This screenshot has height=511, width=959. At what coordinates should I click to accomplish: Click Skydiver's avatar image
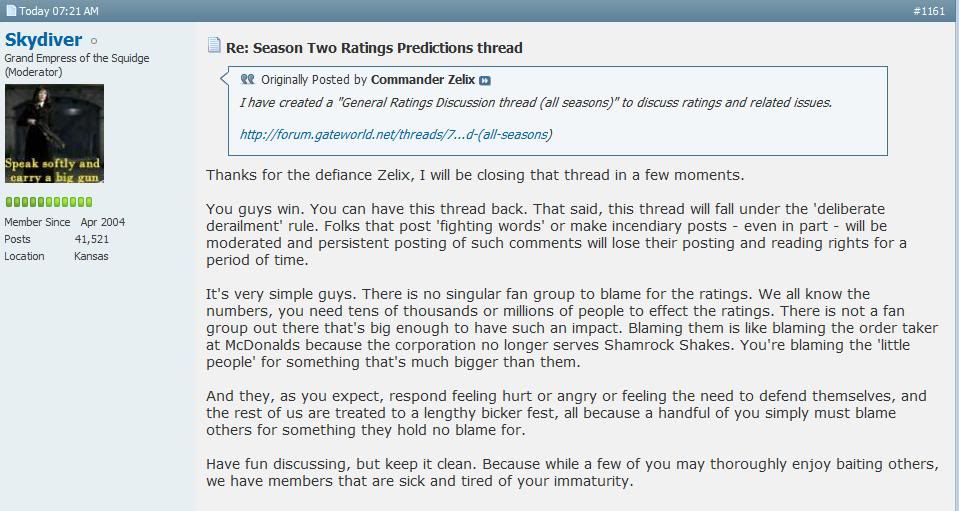(x=54, y=133)
